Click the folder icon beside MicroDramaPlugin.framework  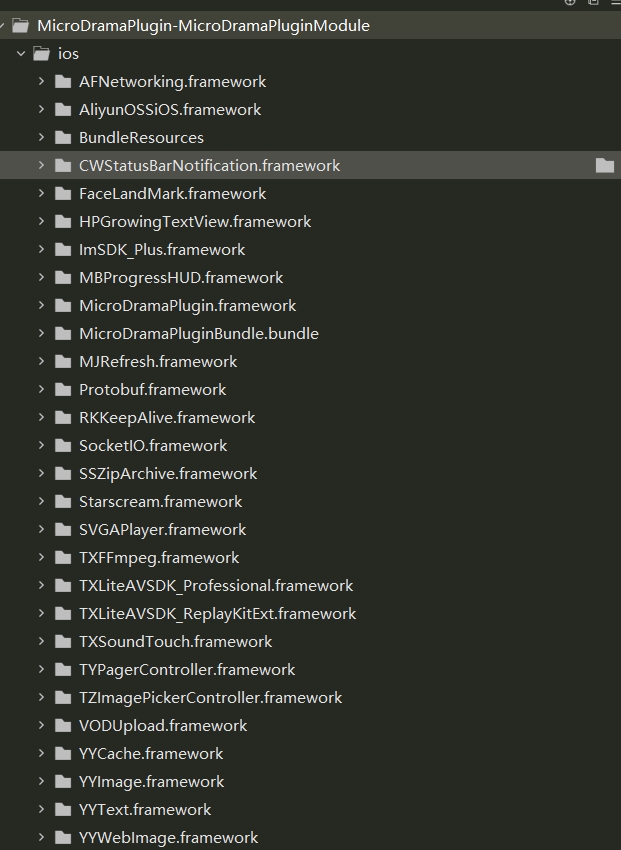[63, 306]
